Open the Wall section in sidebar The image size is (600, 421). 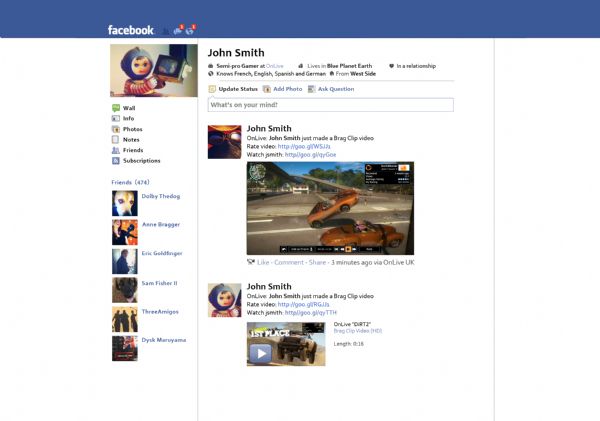pos(128,107)
